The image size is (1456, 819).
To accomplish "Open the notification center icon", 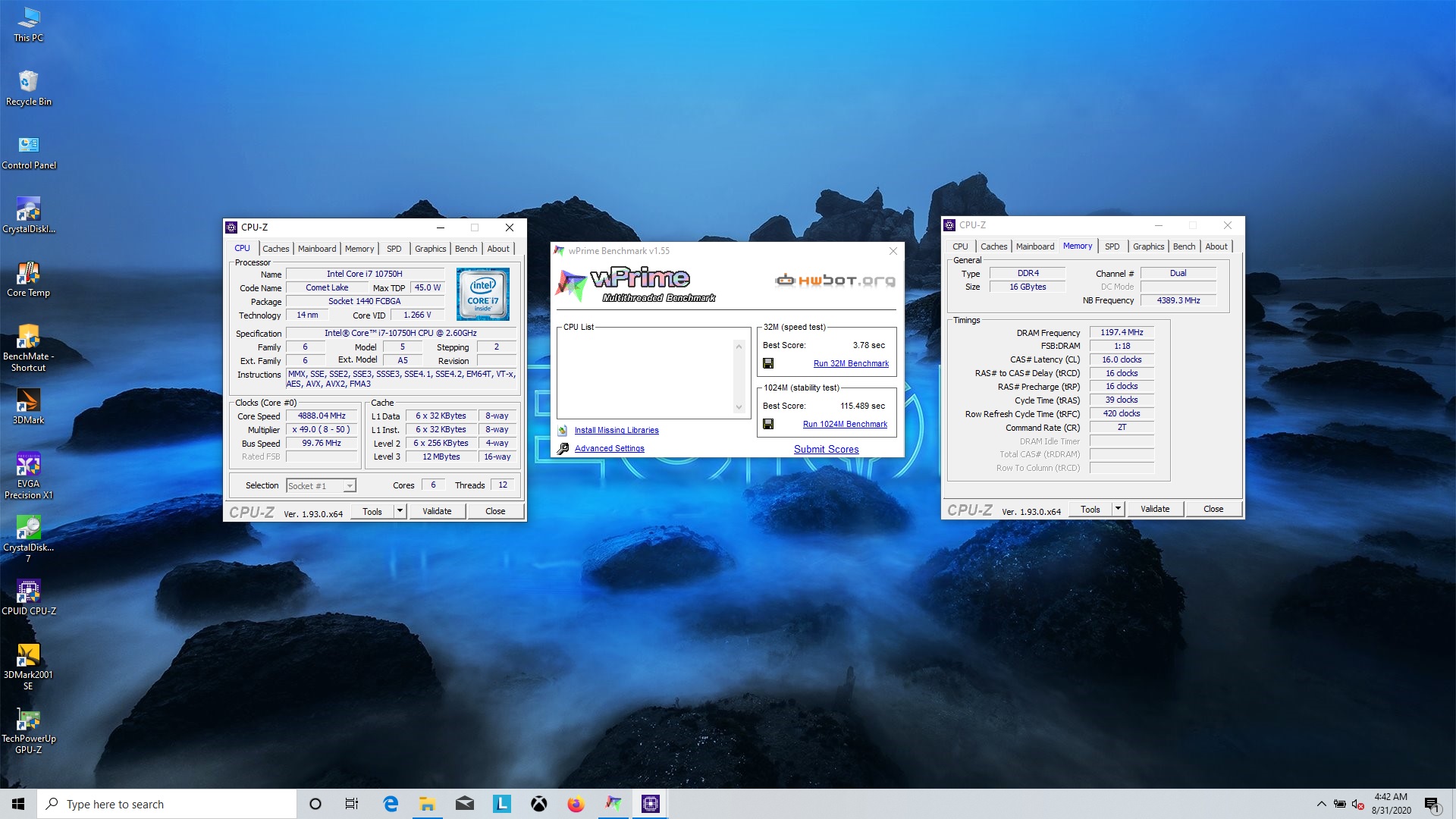I will click(x=1432, y=804).
